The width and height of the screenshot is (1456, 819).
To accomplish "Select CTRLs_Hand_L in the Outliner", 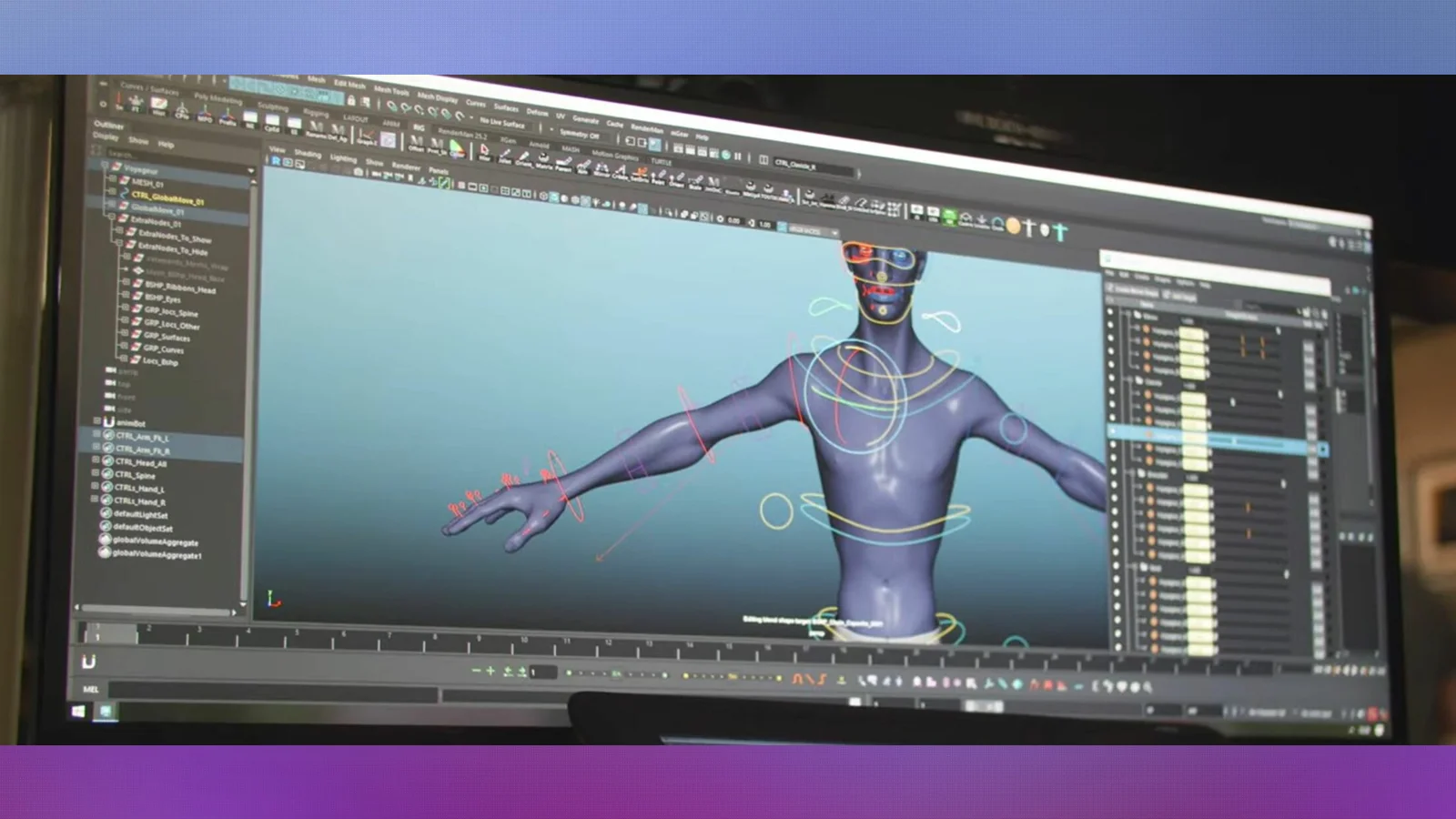I will click(139, 488).
